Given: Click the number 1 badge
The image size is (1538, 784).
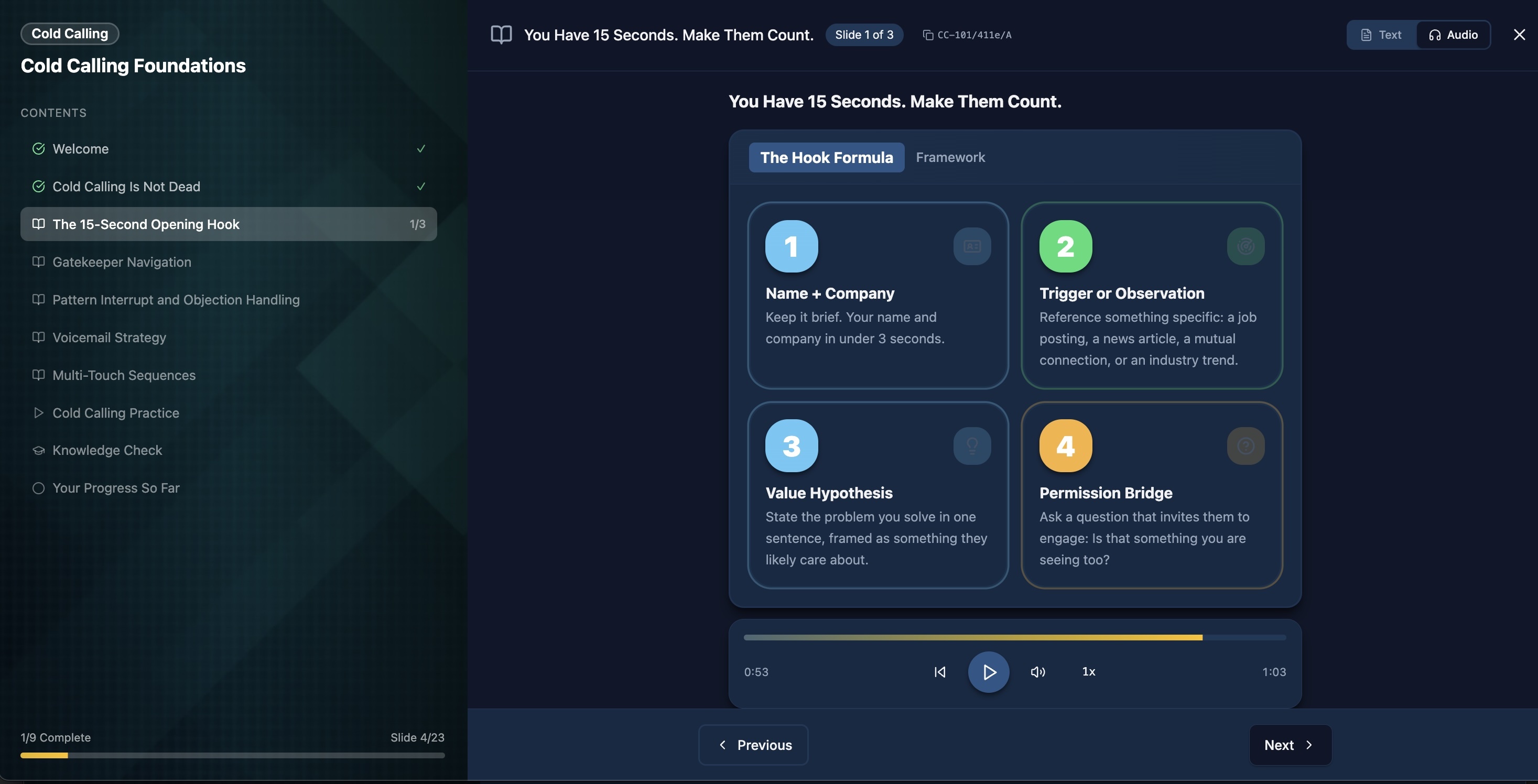Looking at the screenshot, I should (x=792, y=246).
